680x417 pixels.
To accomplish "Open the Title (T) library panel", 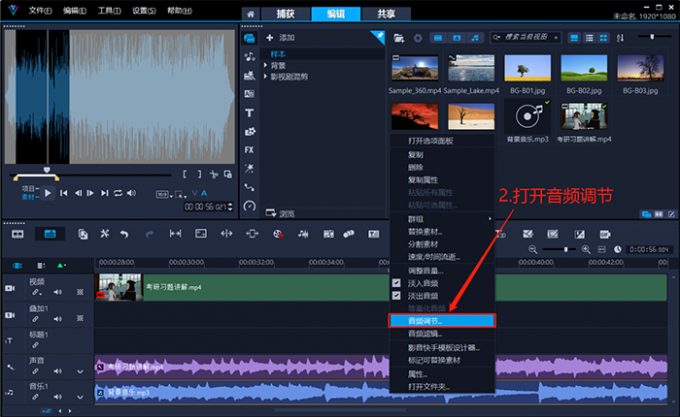I will coord(249,112).
